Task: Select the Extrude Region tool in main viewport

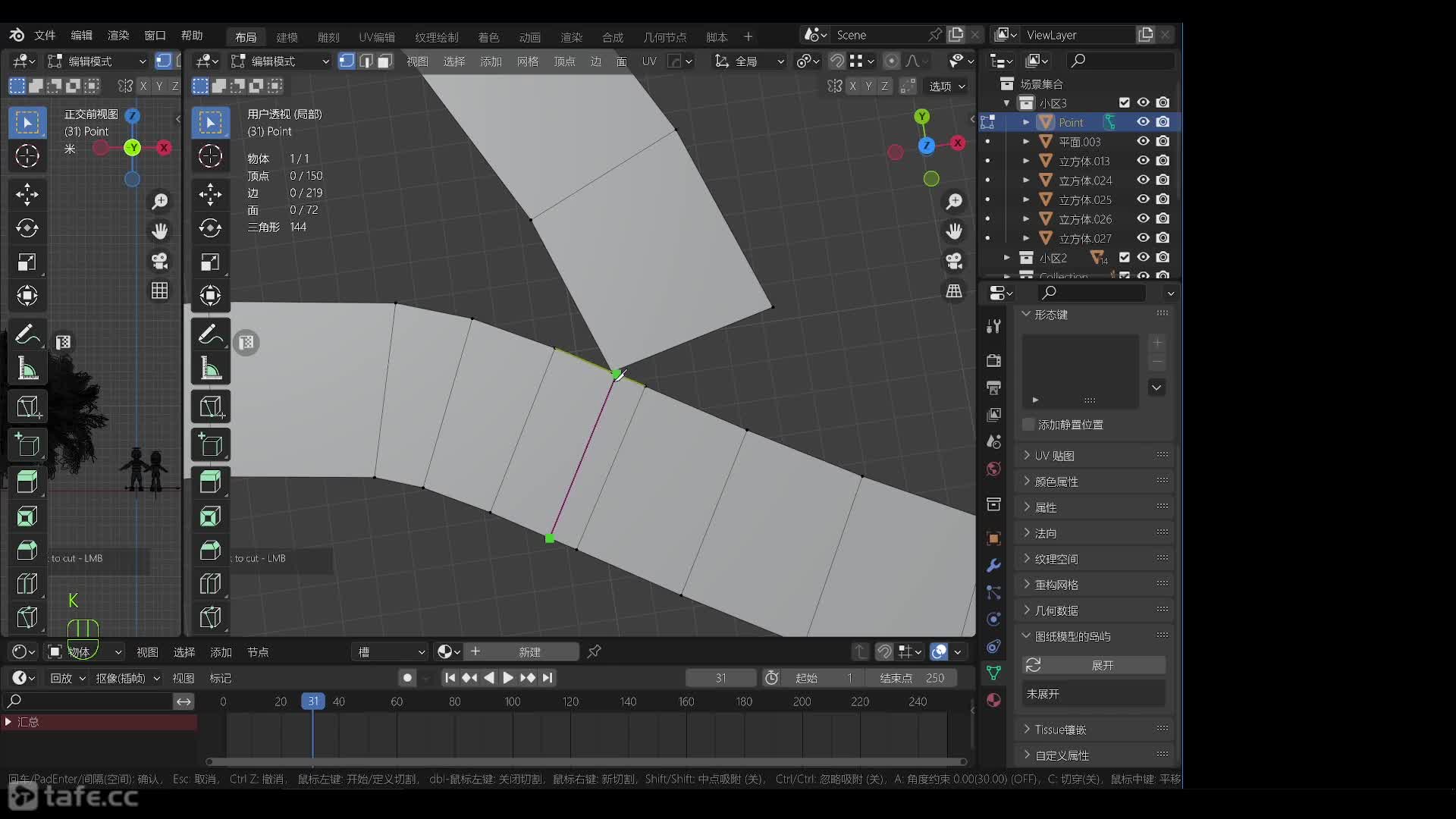Action: (x=210, y=482)
